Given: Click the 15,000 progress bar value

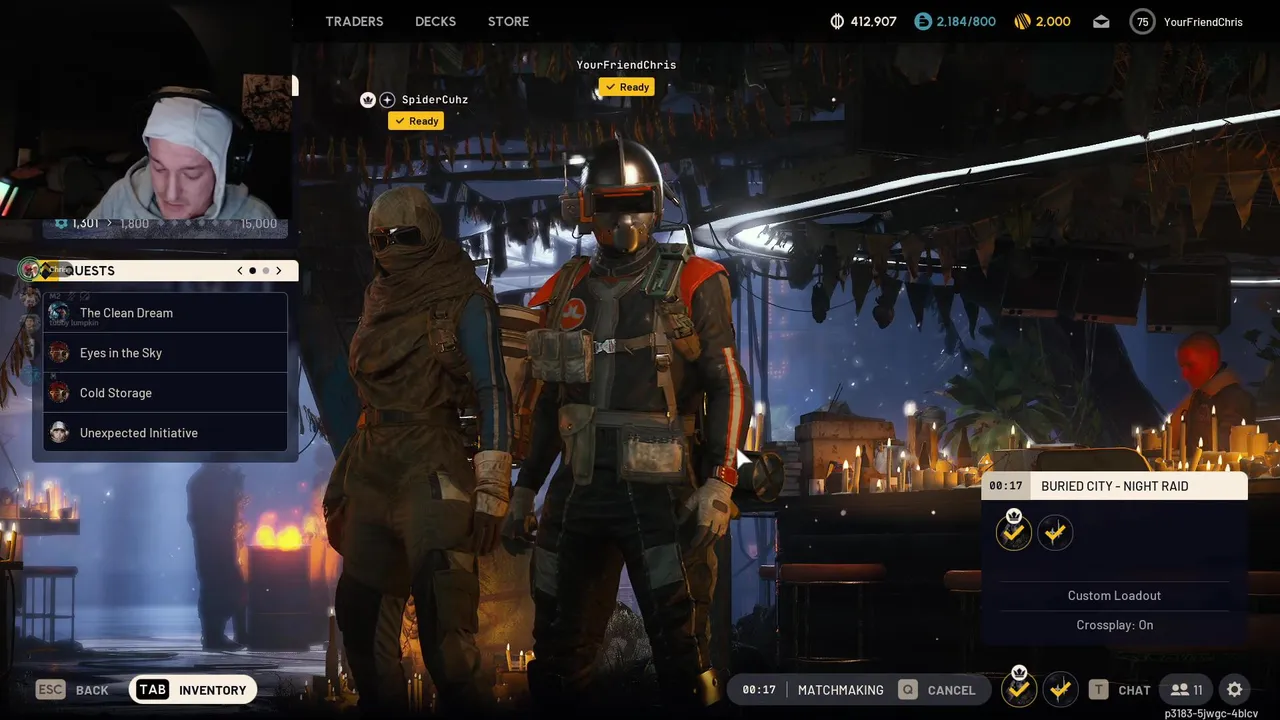Looking at the screenshot, I should (x=259, y=223).
